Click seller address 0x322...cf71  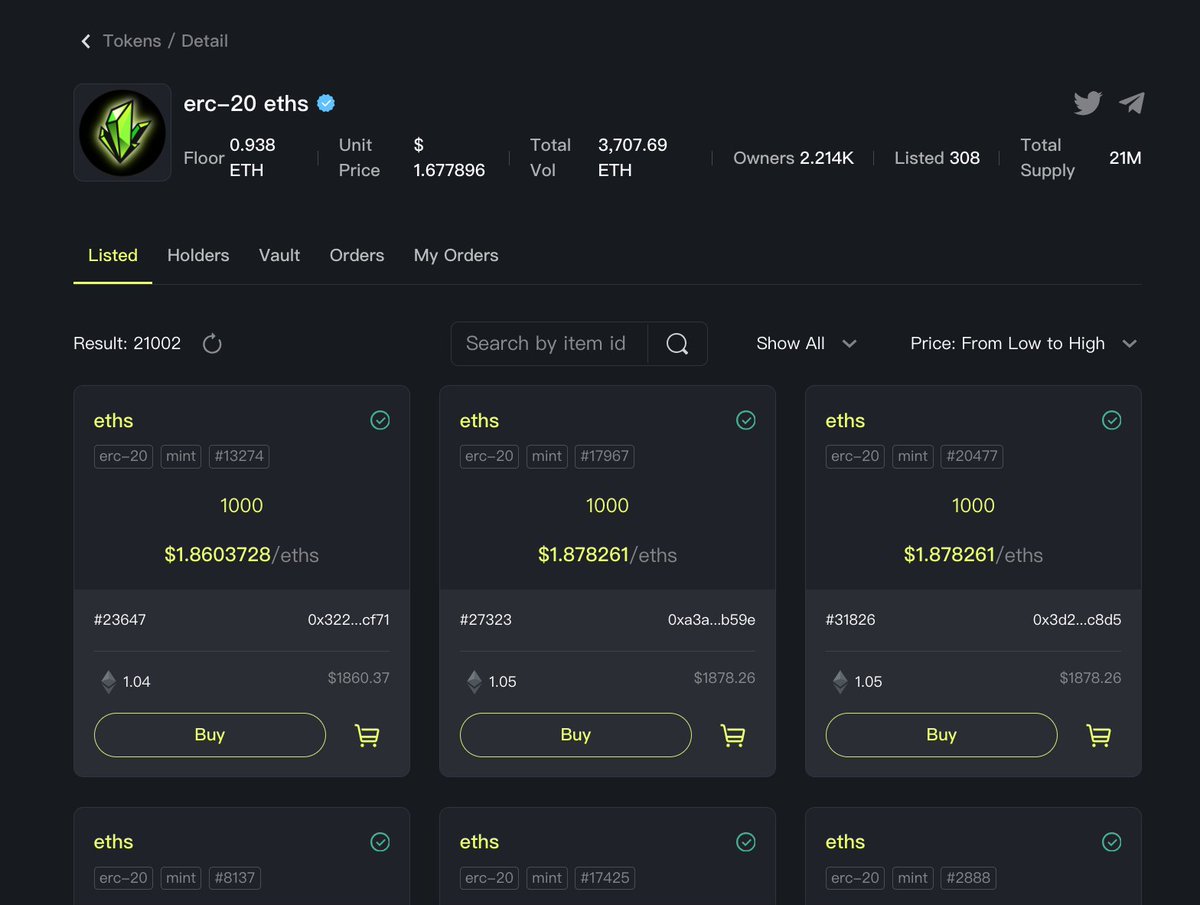tap(349, 620)
